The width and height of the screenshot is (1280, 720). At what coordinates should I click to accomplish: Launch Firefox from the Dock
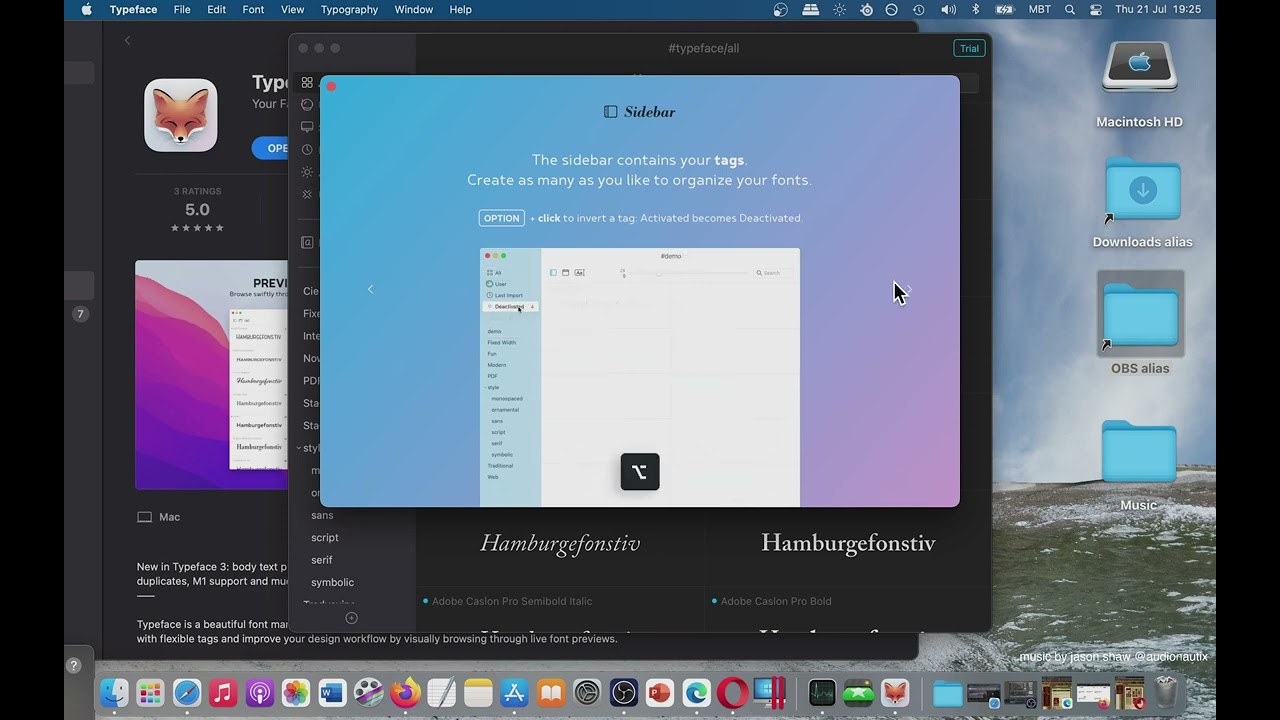(x=405, y=692)
